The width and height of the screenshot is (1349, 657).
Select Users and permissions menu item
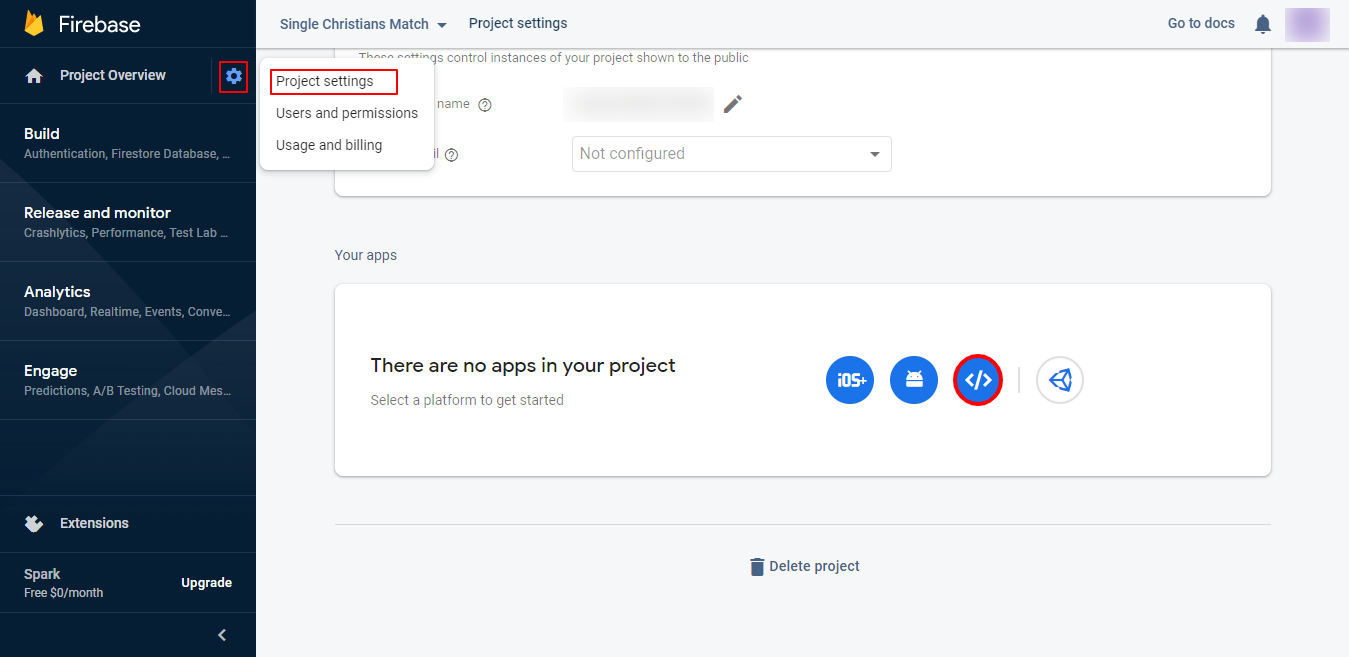[x=347, y=113]
